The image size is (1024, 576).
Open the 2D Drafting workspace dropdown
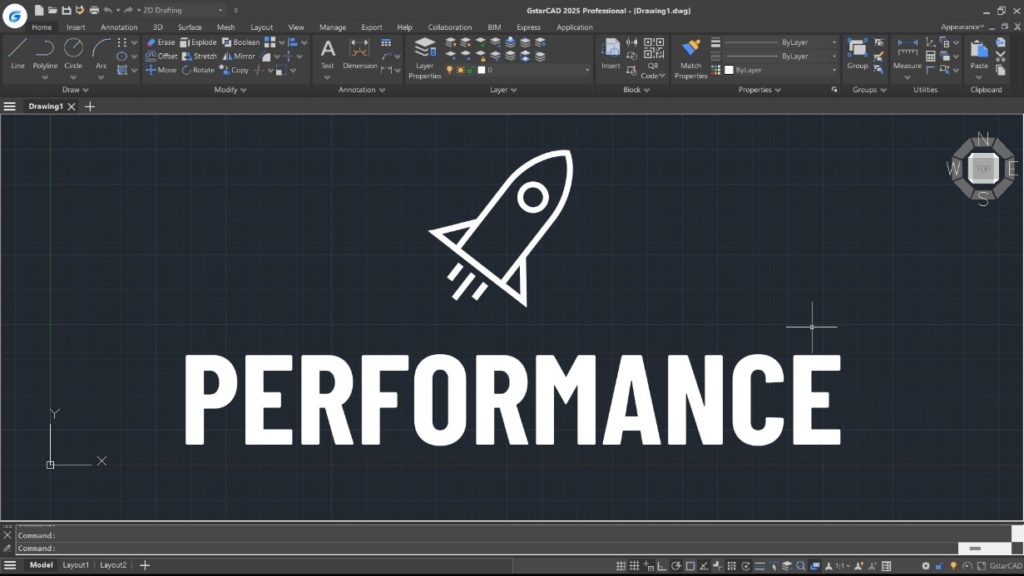180,10
